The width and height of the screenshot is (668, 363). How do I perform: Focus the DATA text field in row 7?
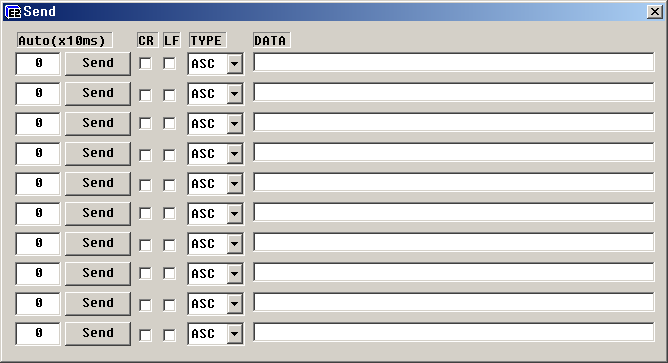[454, 242]
